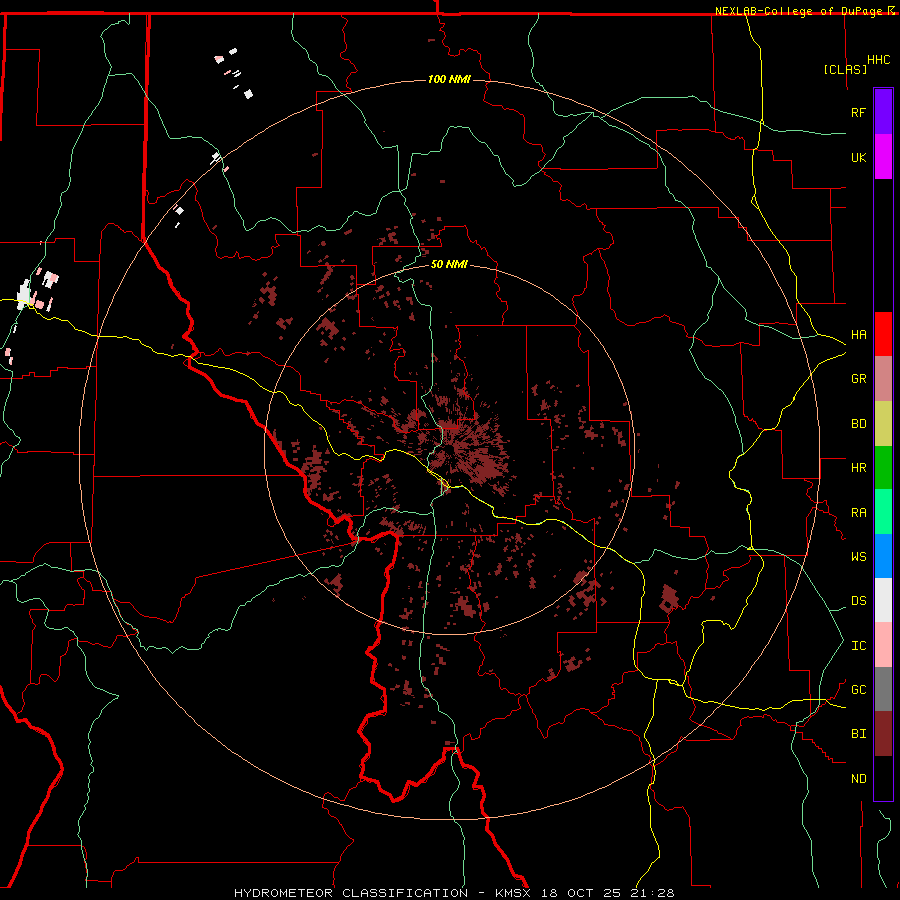This screenshot has height=900, width=900.
Task: Click the ND legend label
Action: point(859,779)
